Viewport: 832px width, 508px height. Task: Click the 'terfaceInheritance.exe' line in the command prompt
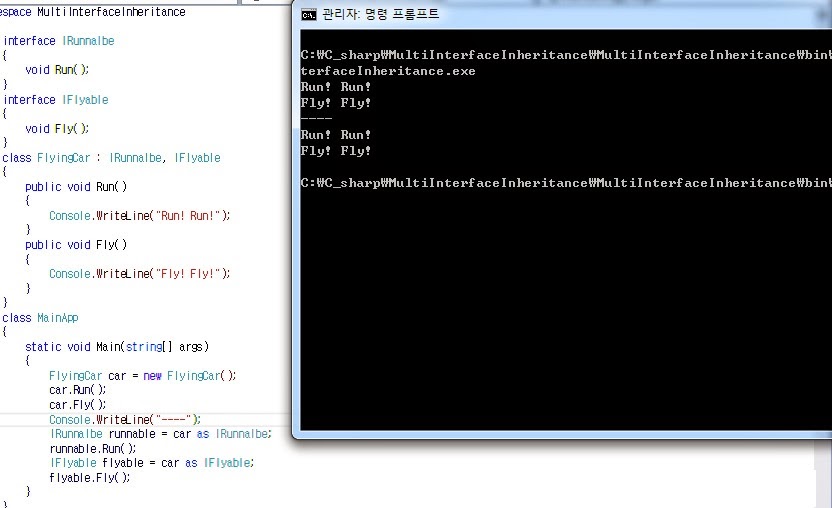[x=388, y=71]
